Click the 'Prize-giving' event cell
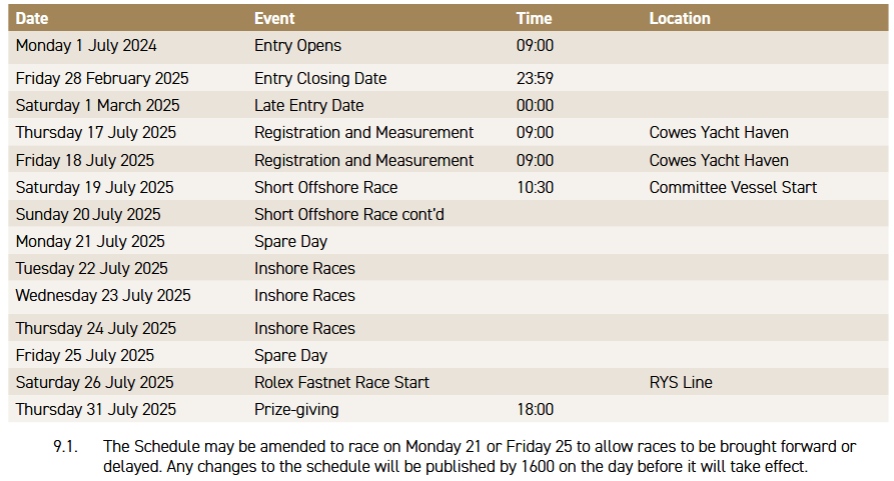Viewport: 894px width, 481px height. coord(296,410)
